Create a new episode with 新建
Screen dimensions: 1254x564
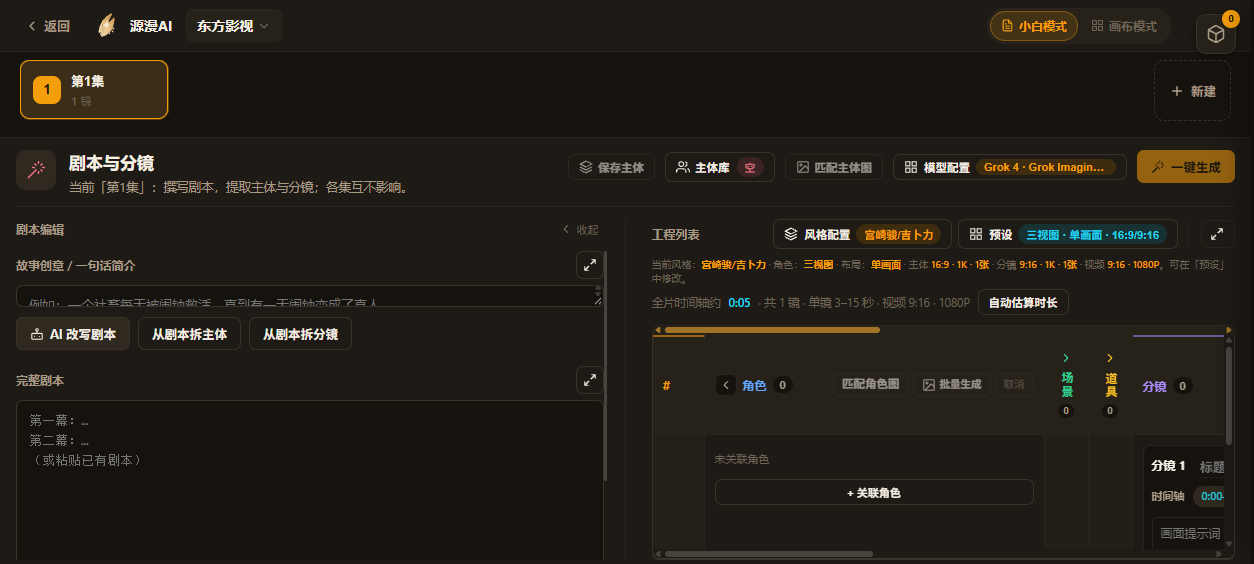coord(1193,91)
